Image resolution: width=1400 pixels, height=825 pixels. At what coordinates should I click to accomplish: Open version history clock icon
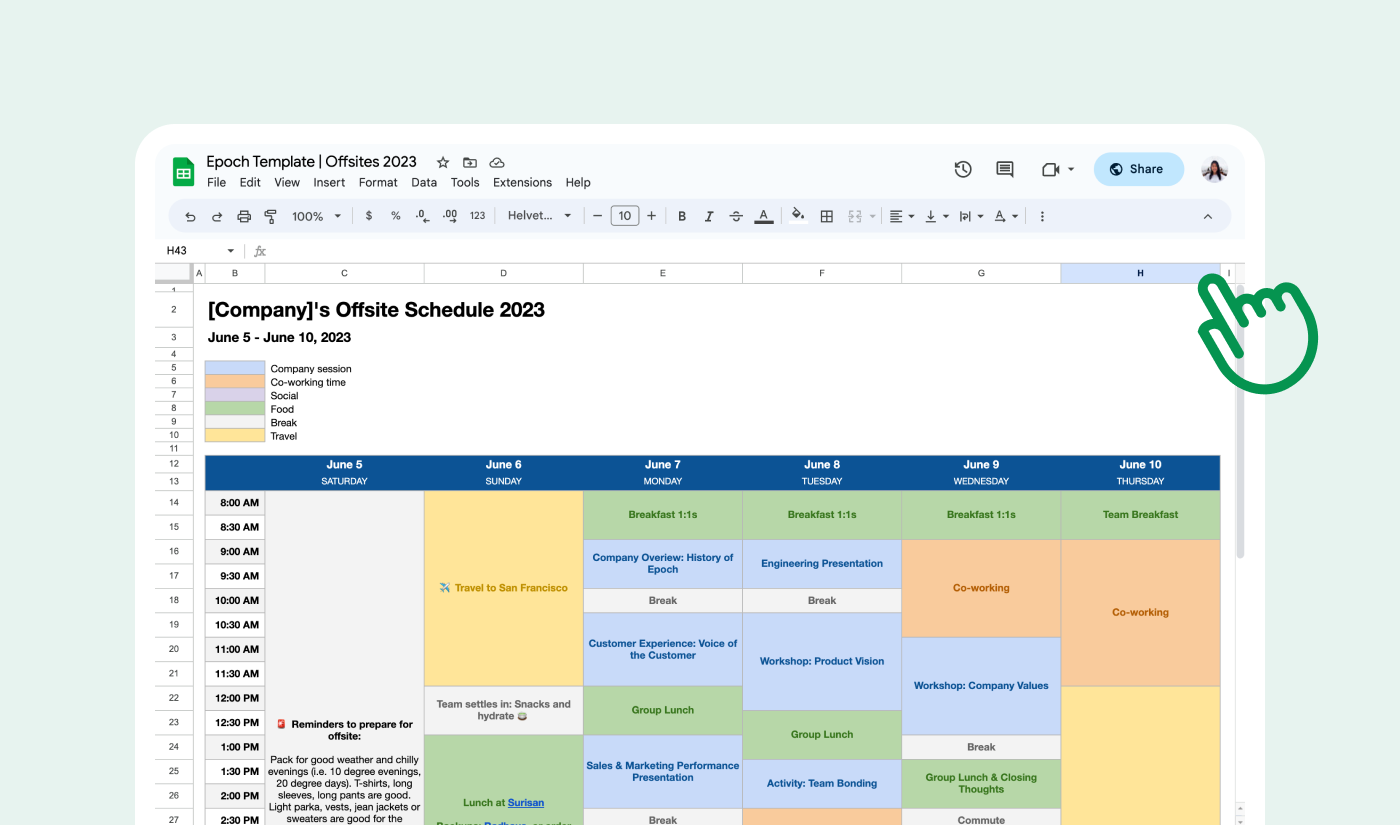click(963, 169)
